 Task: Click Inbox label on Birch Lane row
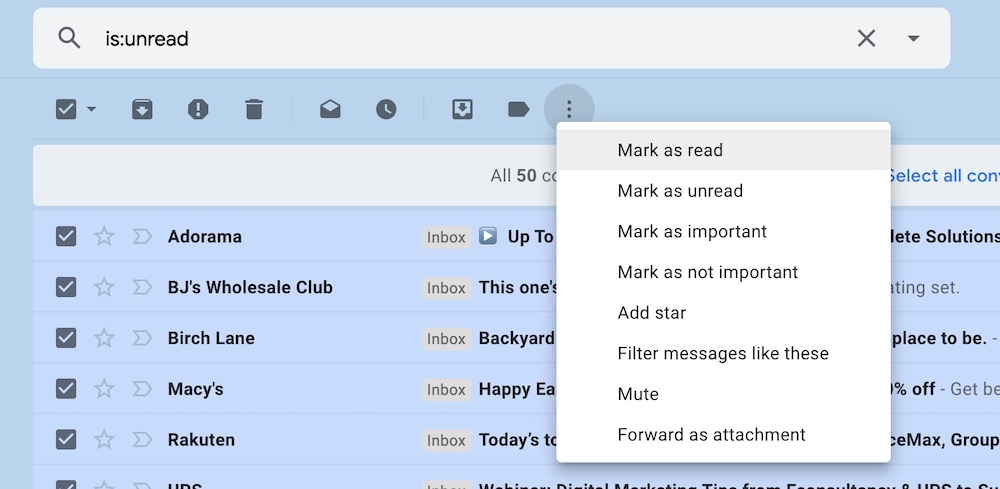click(446, 339)
